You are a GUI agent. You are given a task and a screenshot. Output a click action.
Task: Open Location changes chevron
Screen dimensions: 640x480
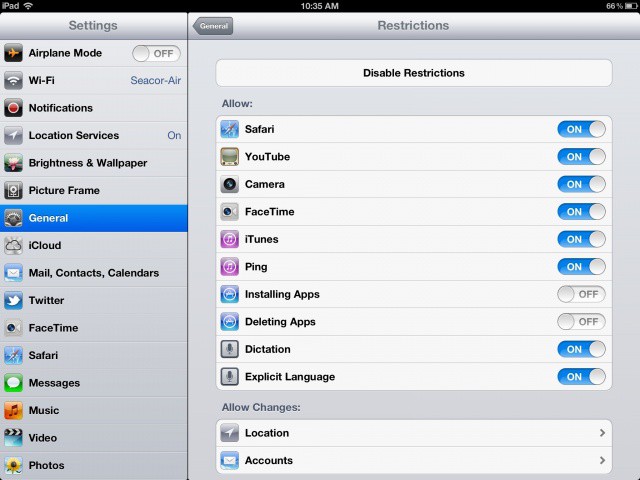(602, 433)
